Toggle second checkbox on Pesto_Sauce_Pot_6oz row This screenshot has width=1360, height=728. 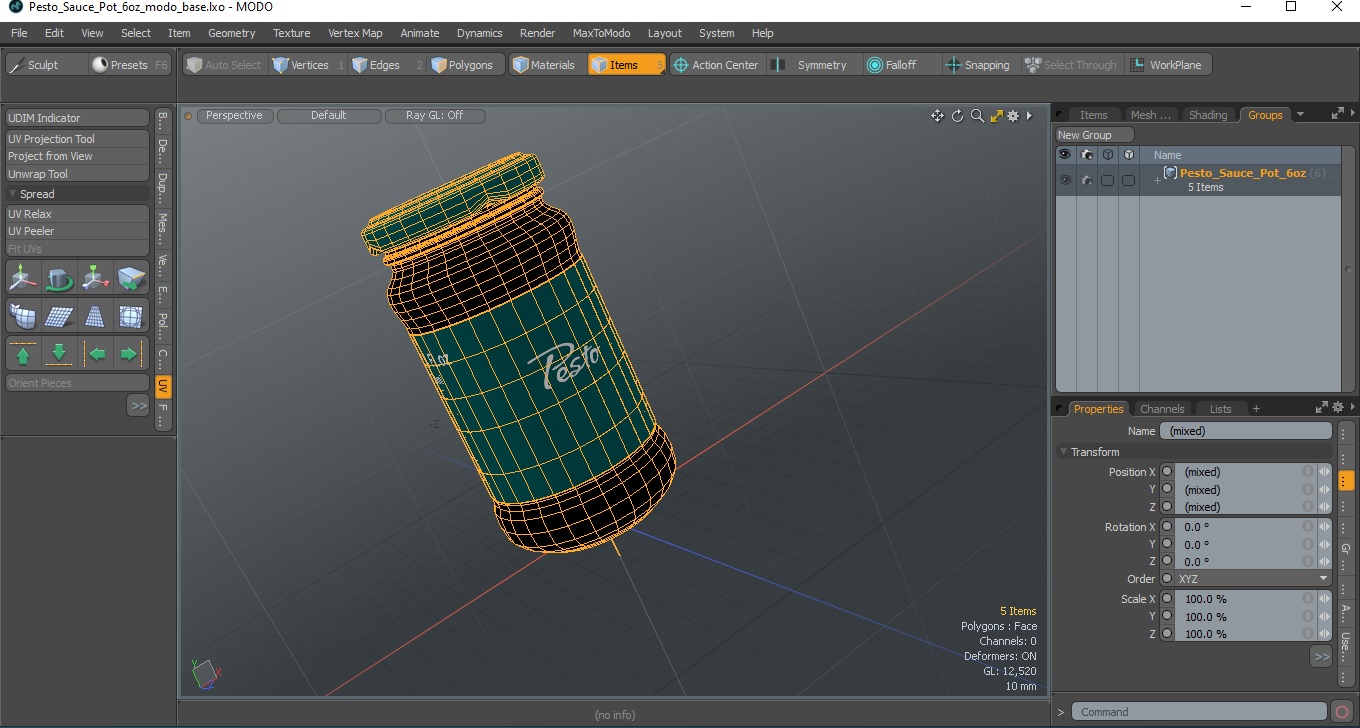[x=1128, y=180]
